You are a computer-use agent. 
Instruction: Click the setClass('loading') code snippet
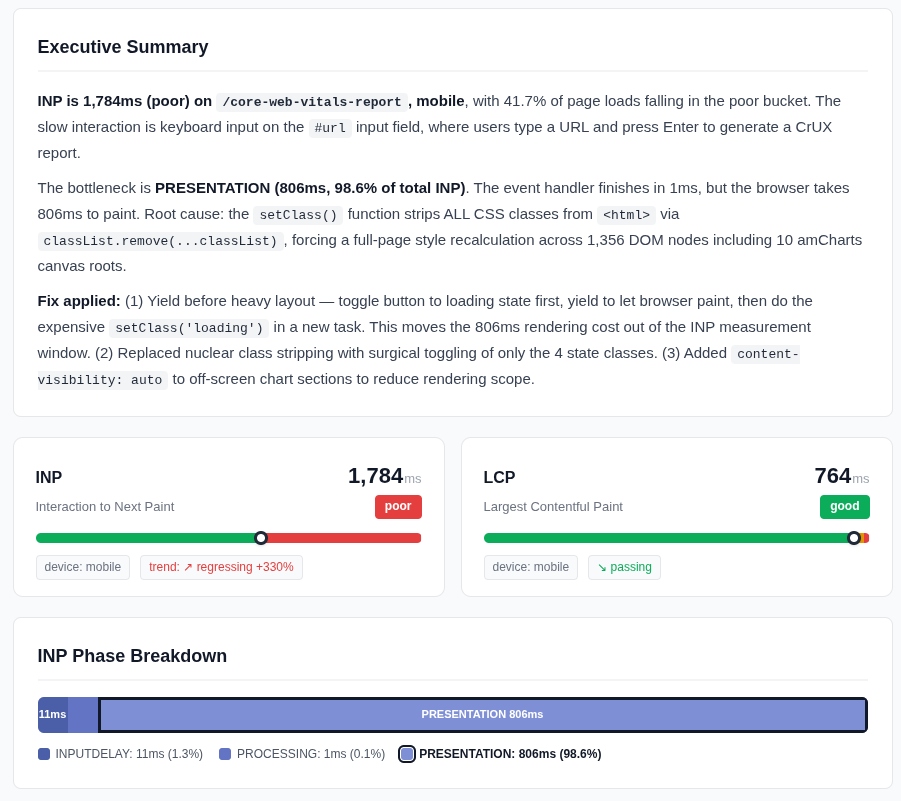[189, 328]
